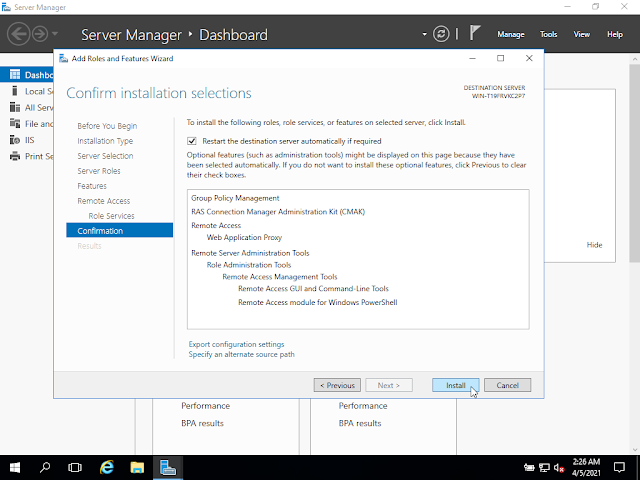Select Web Application Proxy entry
This screenshot has width=640, height=480.
244,237
